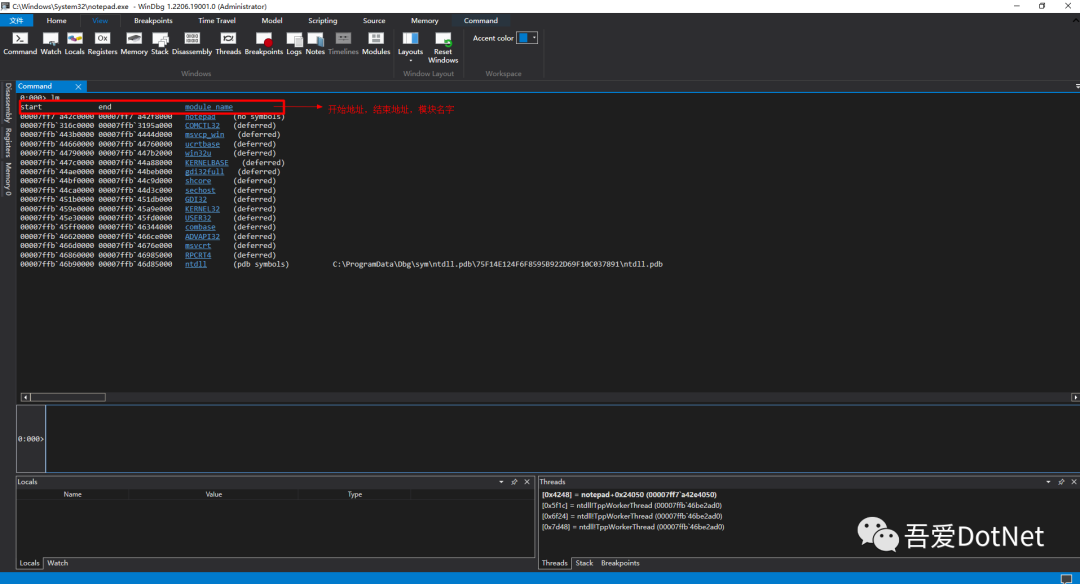This screenshot has height=584, width=1080.
Task: Open the GDI32 module link
Action: 196,199
